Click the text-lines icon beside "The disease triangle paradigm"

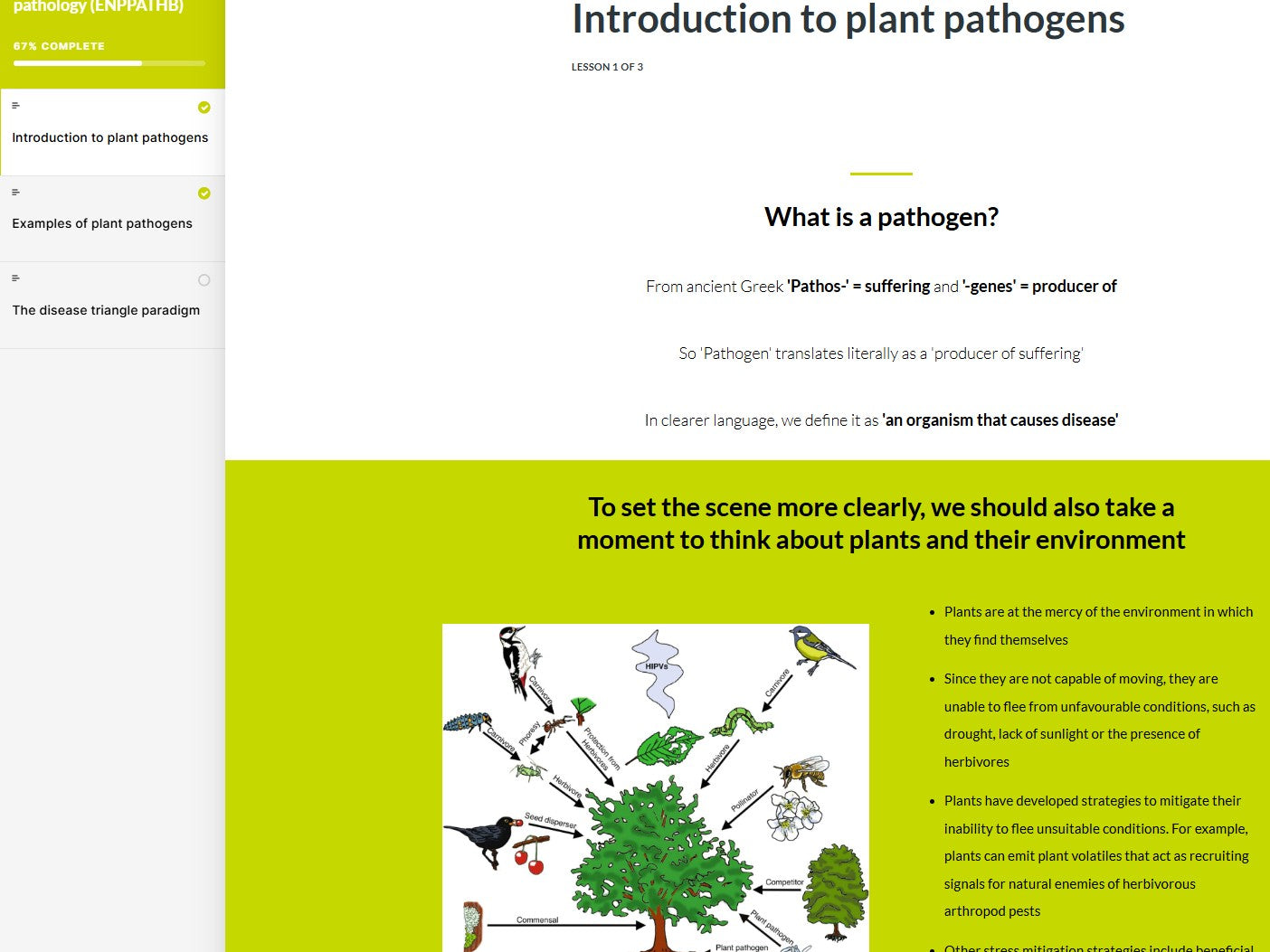15,278
